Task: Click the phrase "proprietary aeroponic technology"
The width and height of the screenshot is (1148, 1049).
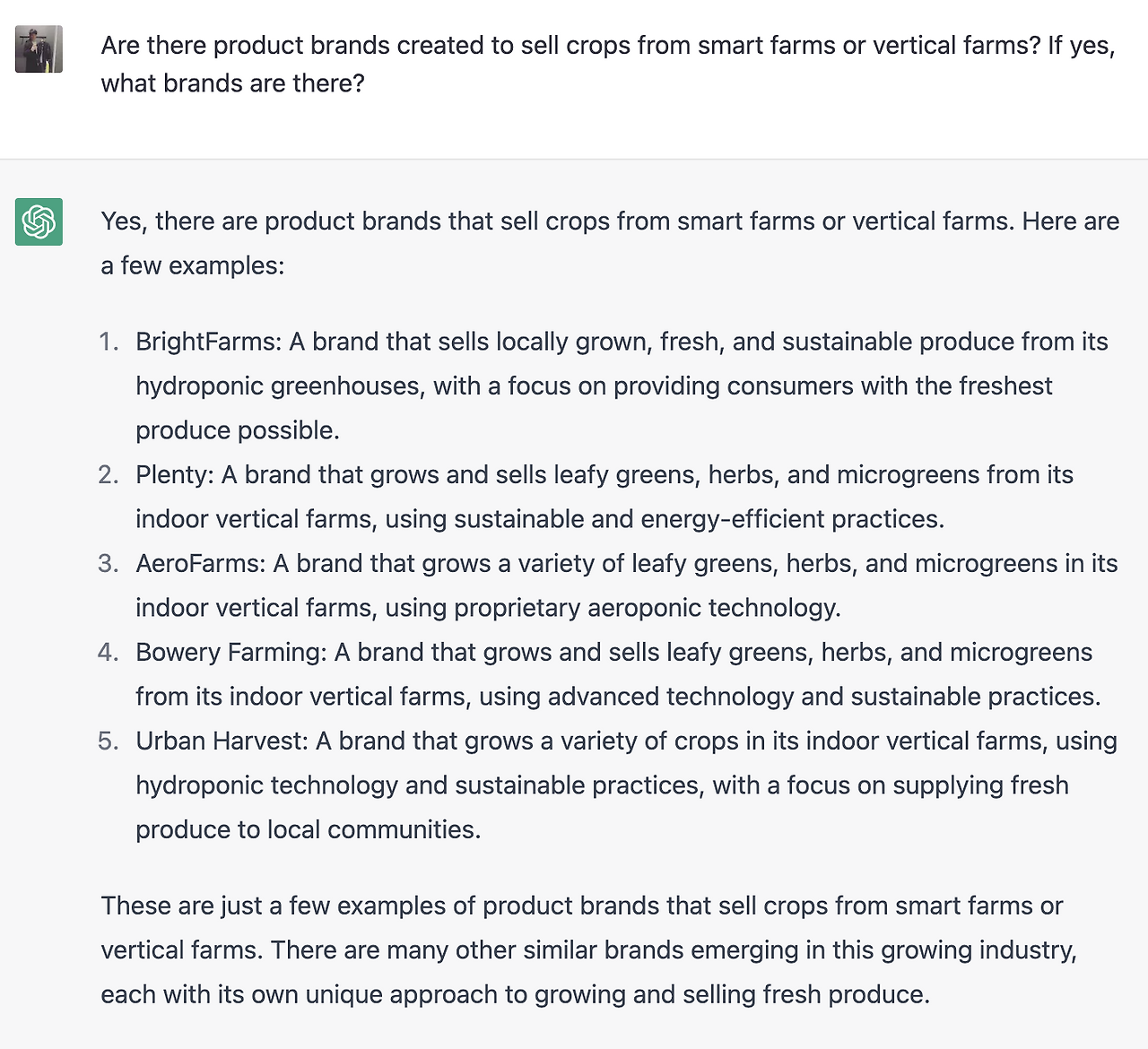Action: click(647, 608)
